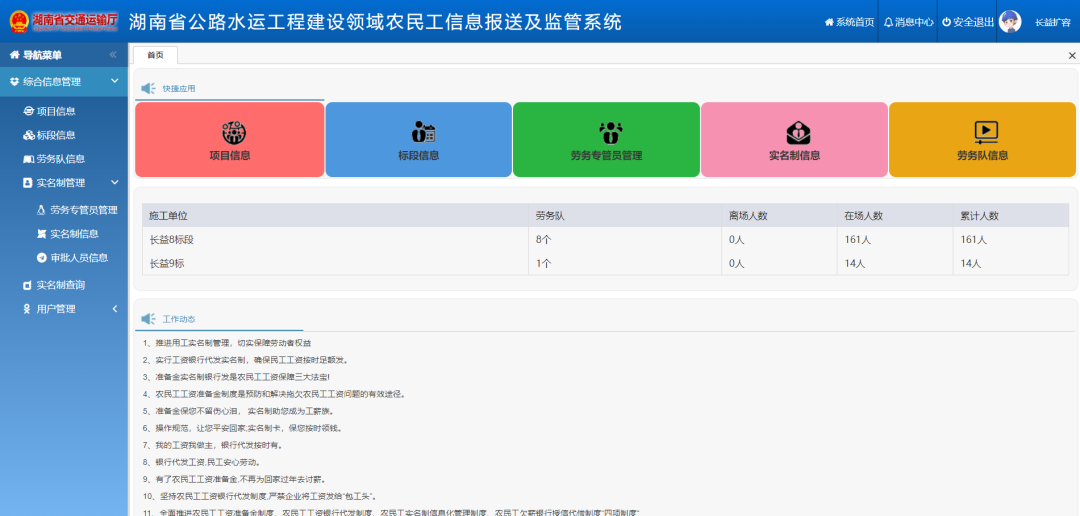Screen dimensions: 1080x516
Task: Expand the 用户管理 menu
Action: point(114,309)
